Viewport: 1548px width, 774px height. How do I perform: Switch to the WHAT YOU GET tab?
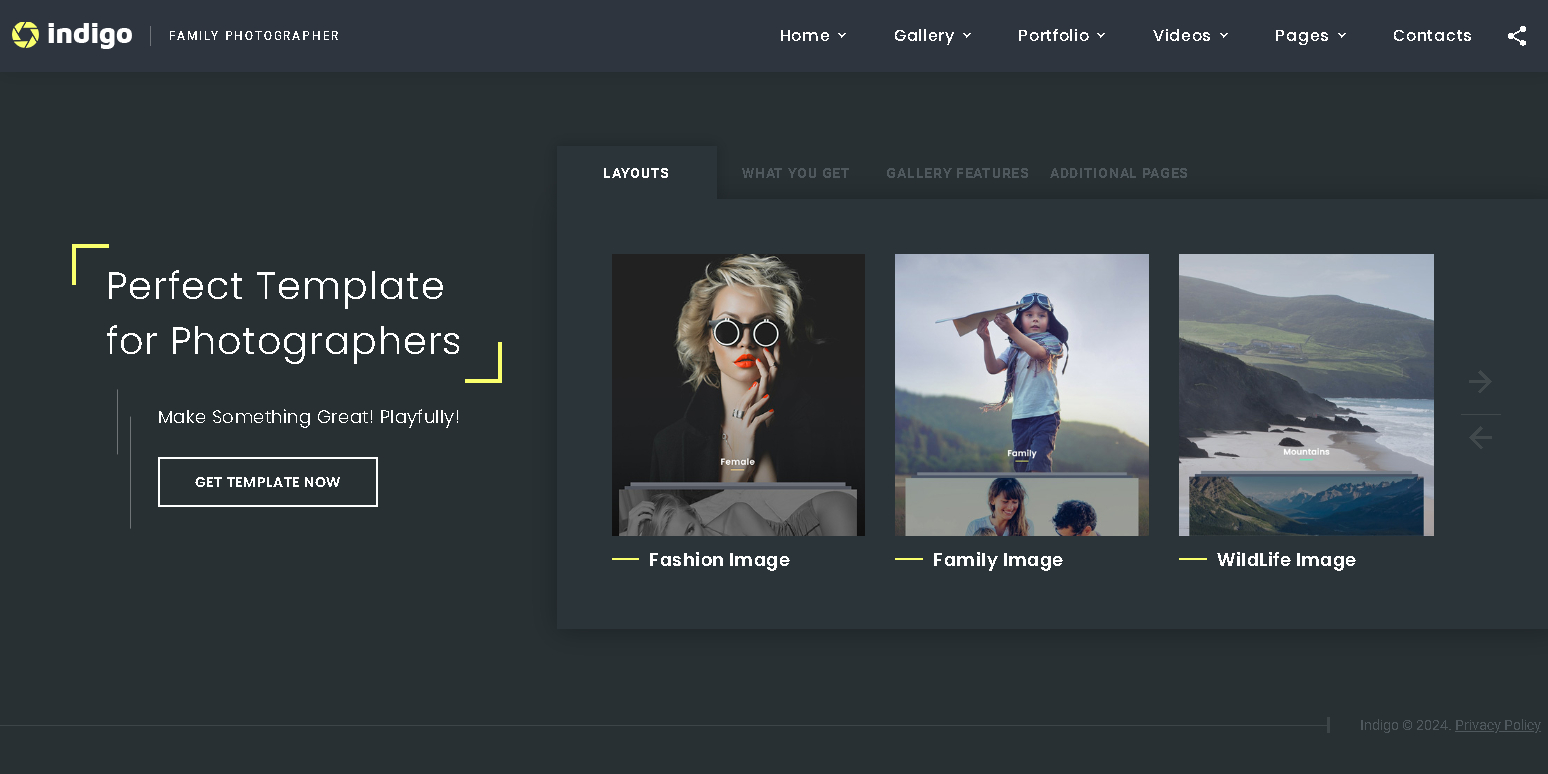[795, 173]
